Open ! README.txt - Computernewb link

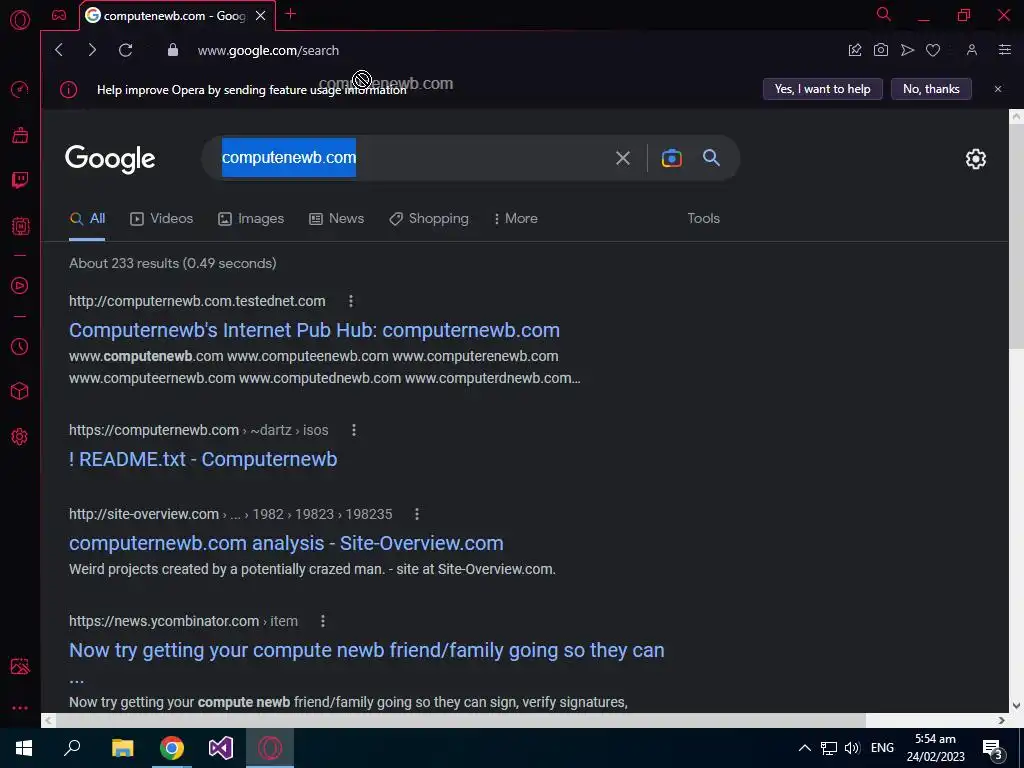click(203, 459)
